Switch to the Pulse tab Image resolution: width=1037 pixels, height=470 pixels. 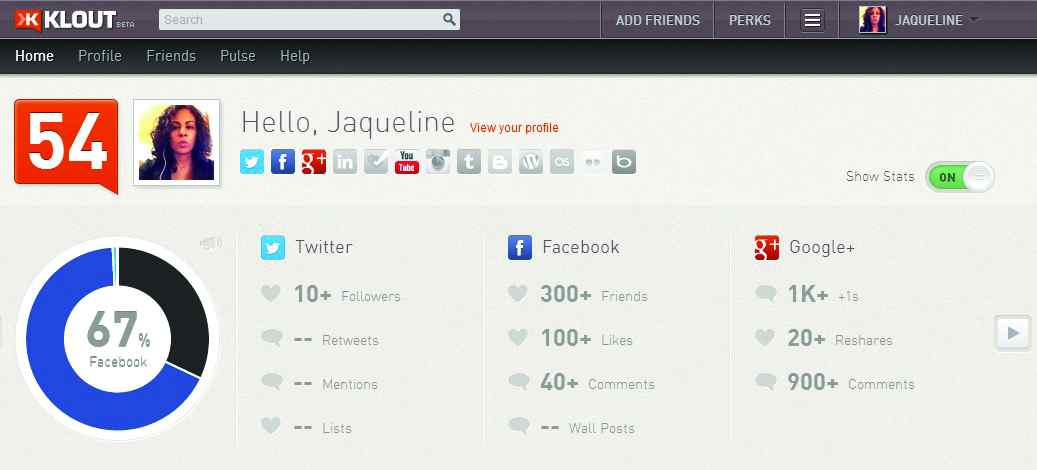coord(238,56)
